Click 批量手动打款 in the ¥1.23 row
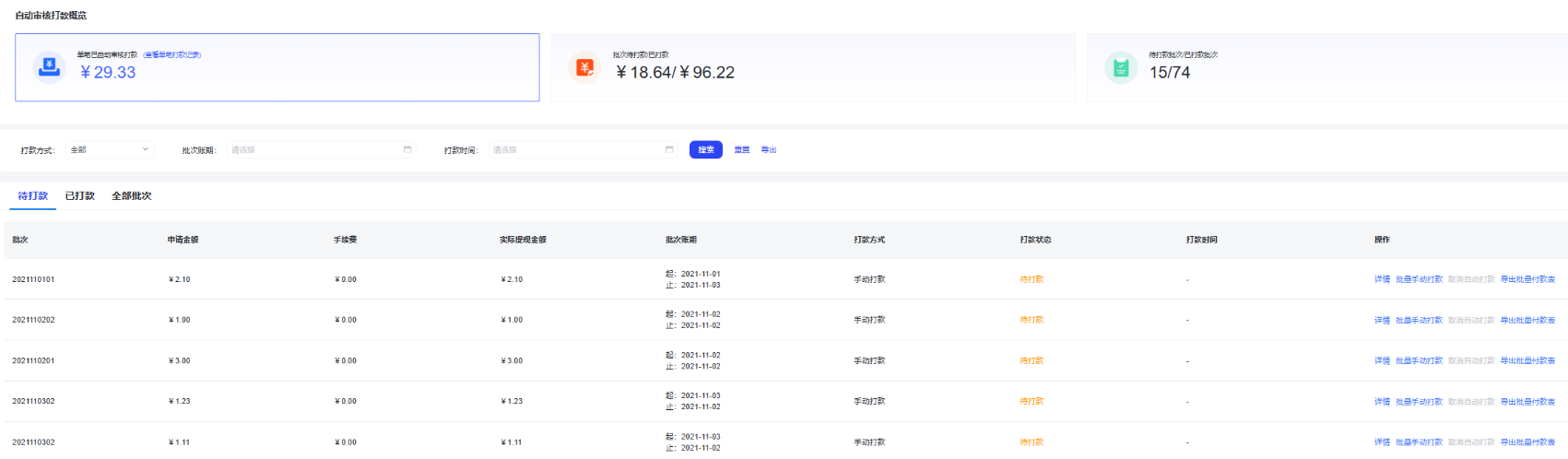This screenshot has width=1568, height=459. pos(1419,402)
